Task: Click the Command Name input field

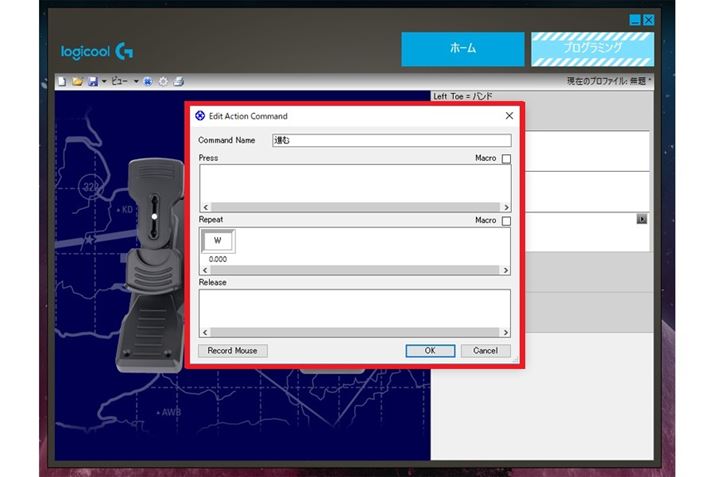Action: pyautogui.click(x=391, y=141)
